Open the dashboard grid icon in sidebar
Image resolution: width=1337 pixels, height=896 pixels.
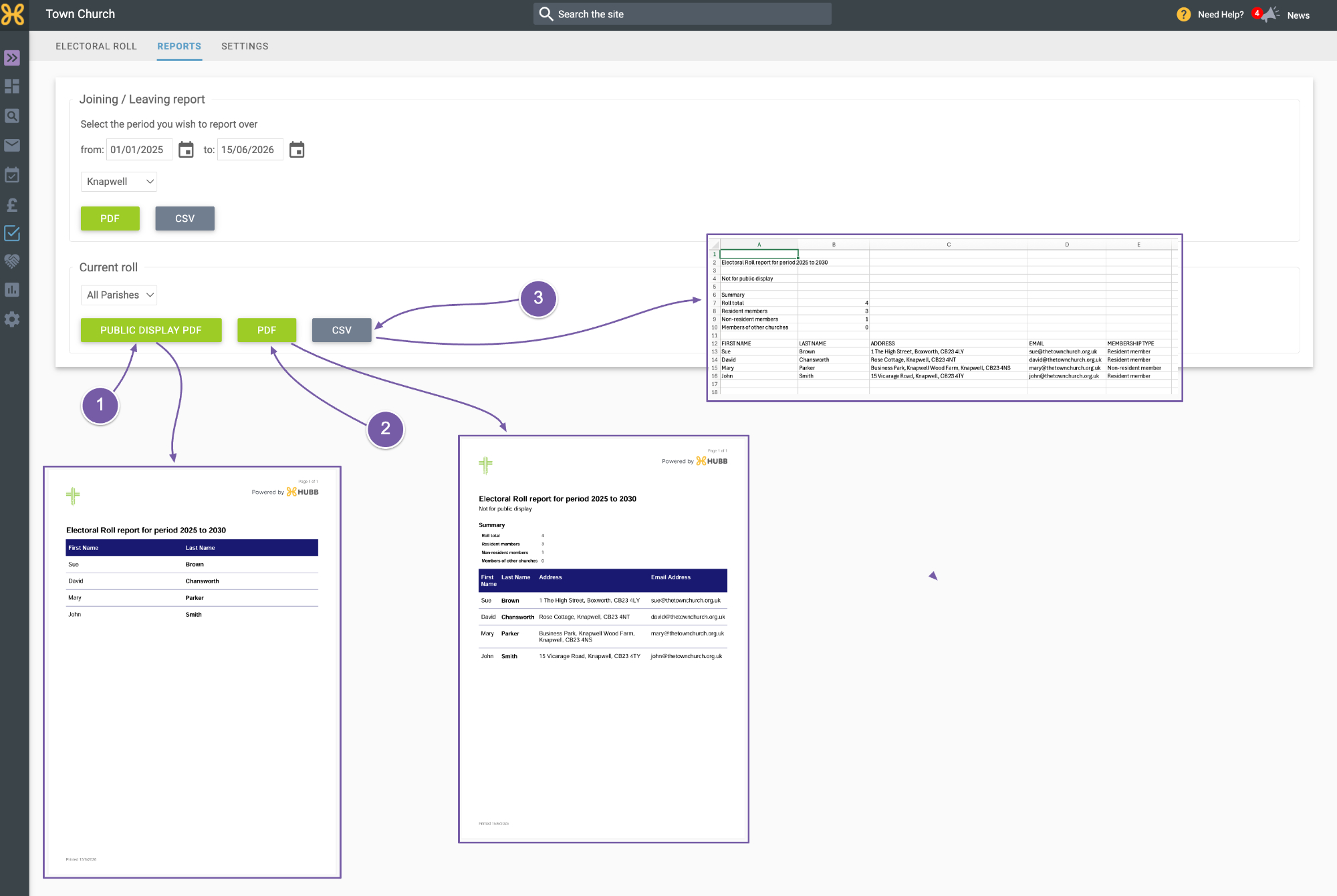click(x=12, y=86)
